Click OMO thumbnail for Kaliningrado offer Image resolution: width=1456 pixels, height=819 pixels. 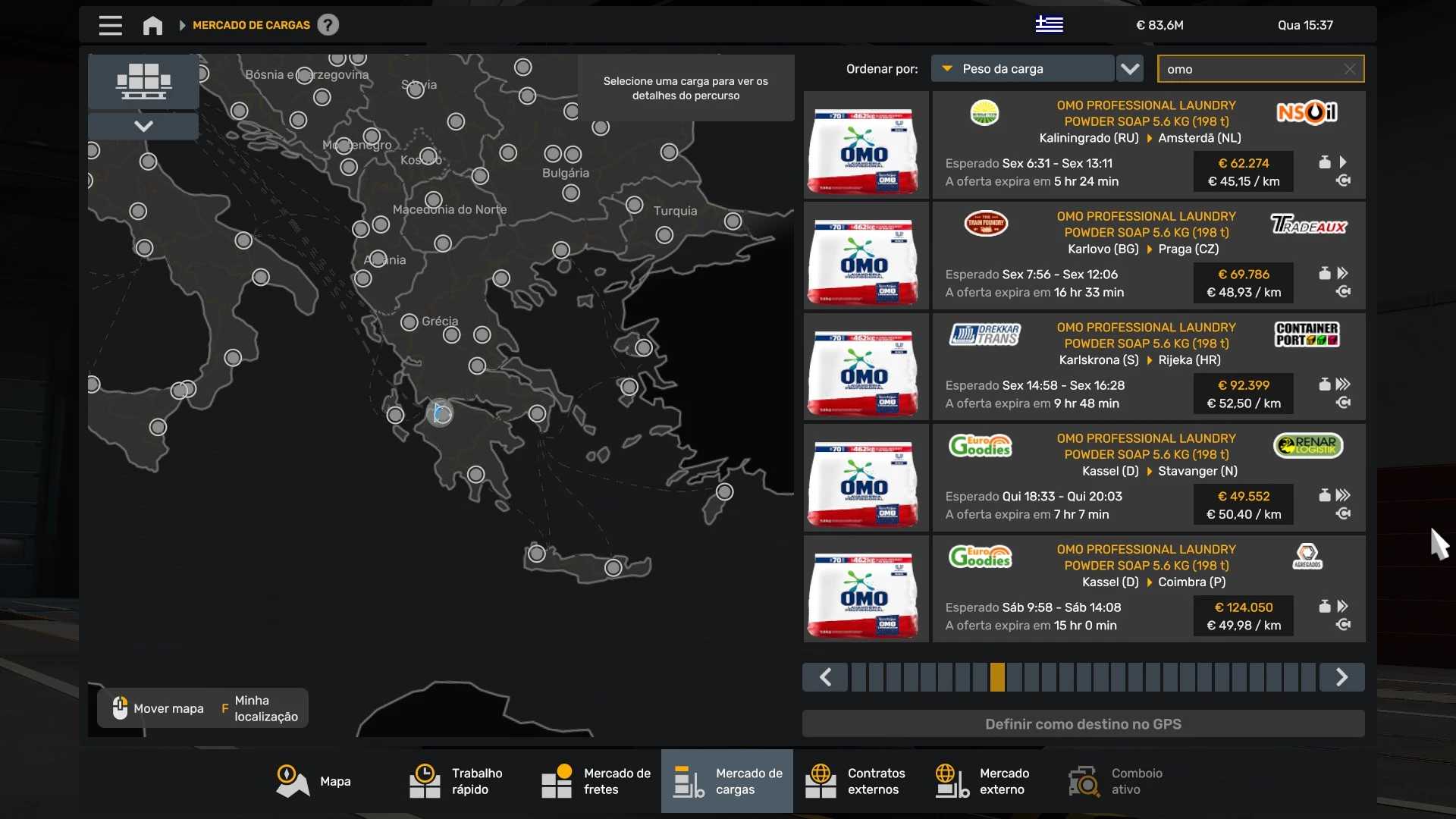[866, 145]
